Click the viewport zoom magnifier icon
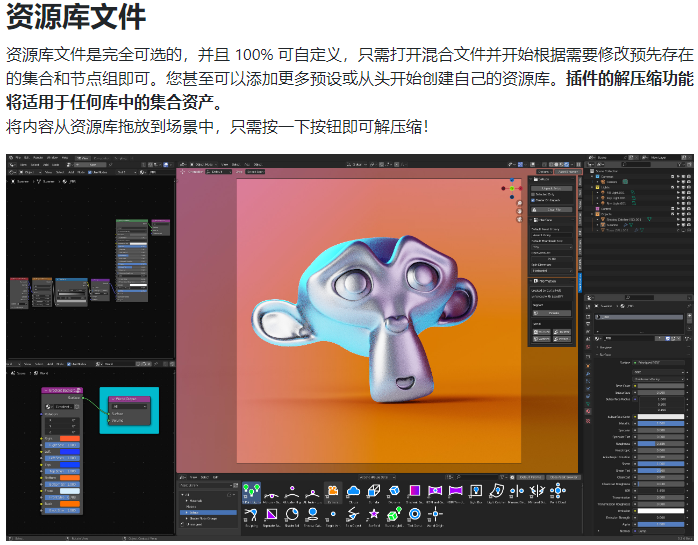The height and width of the screenshot is (545, 698). (519, 203)
